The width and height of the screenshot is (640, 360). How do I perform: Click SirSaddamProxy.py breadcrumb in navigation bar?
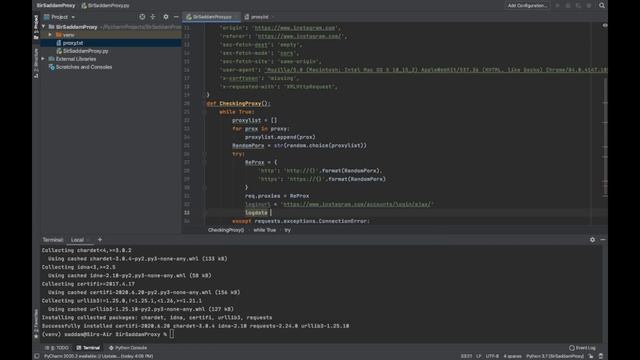106,6
